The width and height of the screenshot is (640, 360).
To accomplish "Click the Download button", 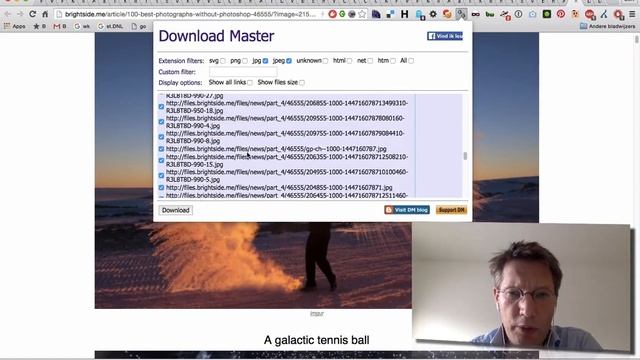I will 176,210.
